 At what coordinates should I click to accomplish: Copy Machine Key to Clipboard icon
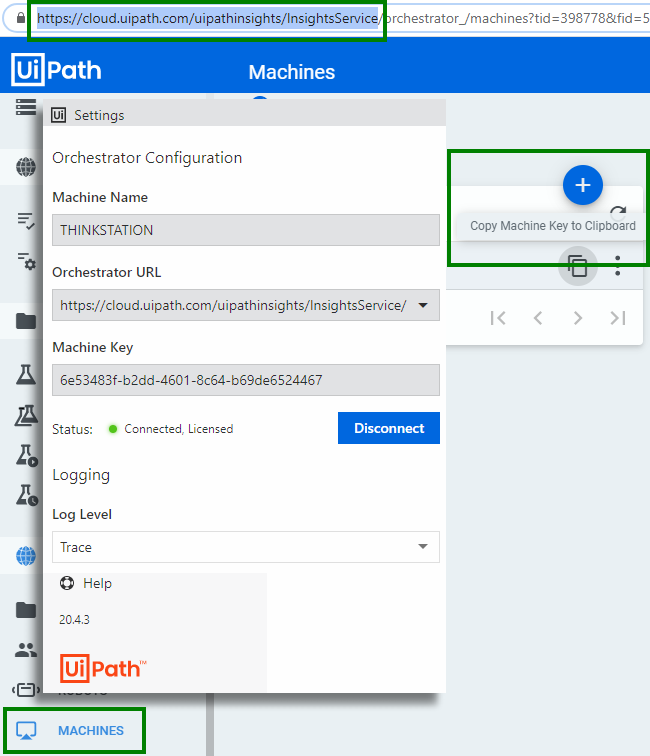pyautogui.click(x=577, y=266)
